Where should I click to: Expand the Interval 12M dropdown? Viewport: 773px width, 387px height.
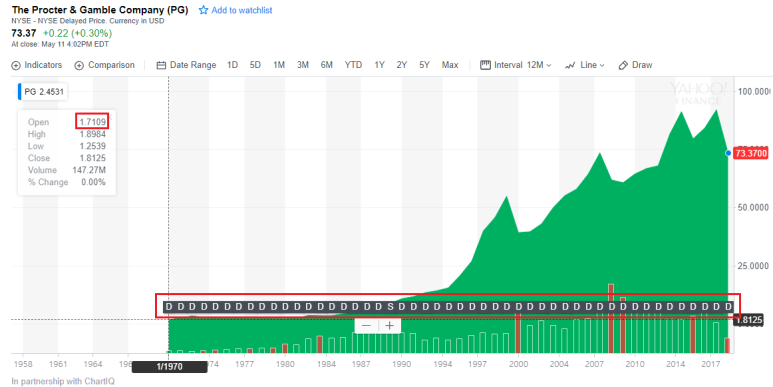point(523,65)
